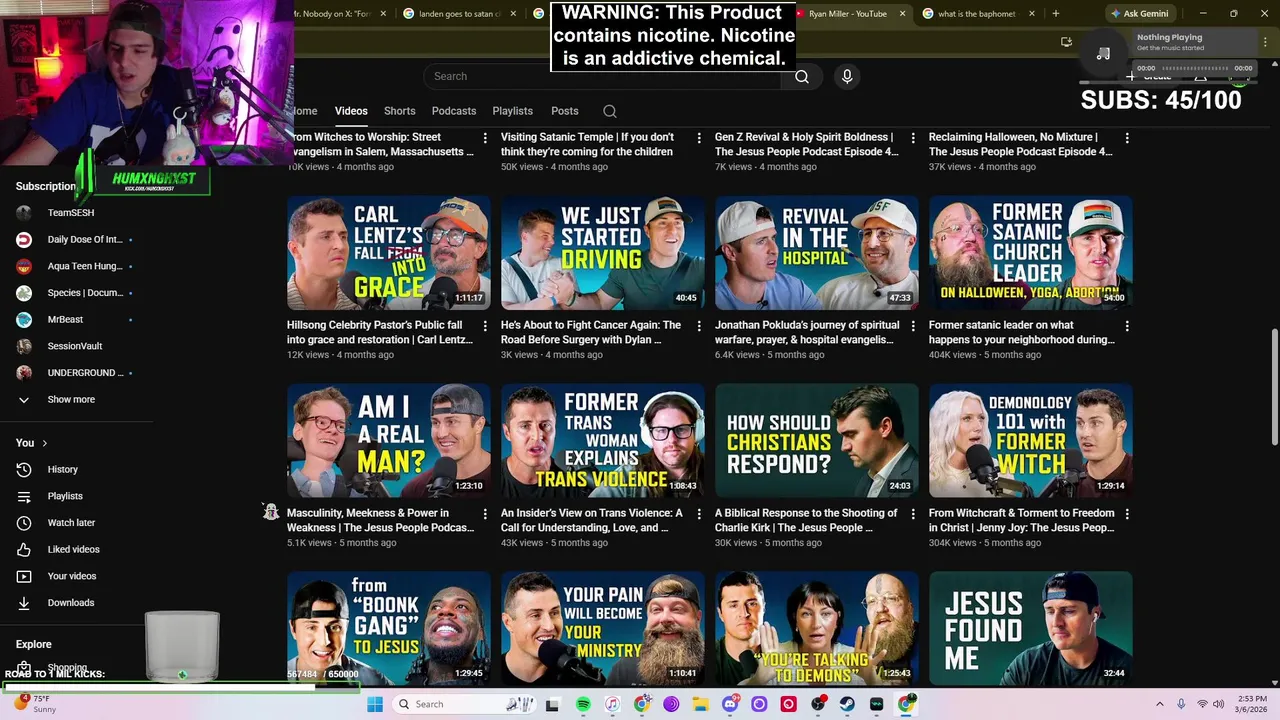Switch to 'what is the baphomet' tab
Image resolution: width=1280 pixels, height=720 pixels.
[x=977, y=14]
